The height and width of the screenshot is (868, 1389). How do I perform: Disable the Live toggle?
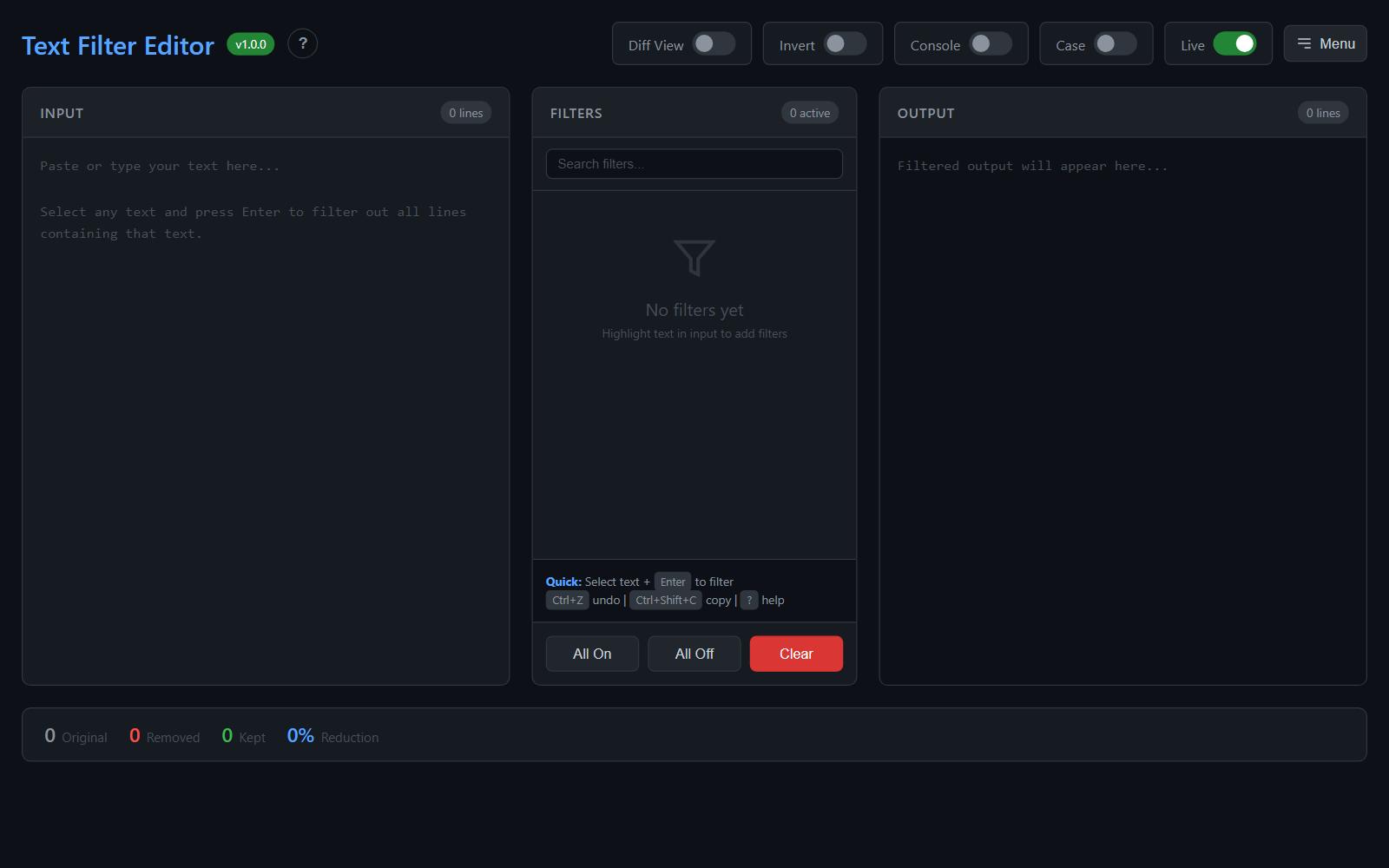click(1234, 44)
